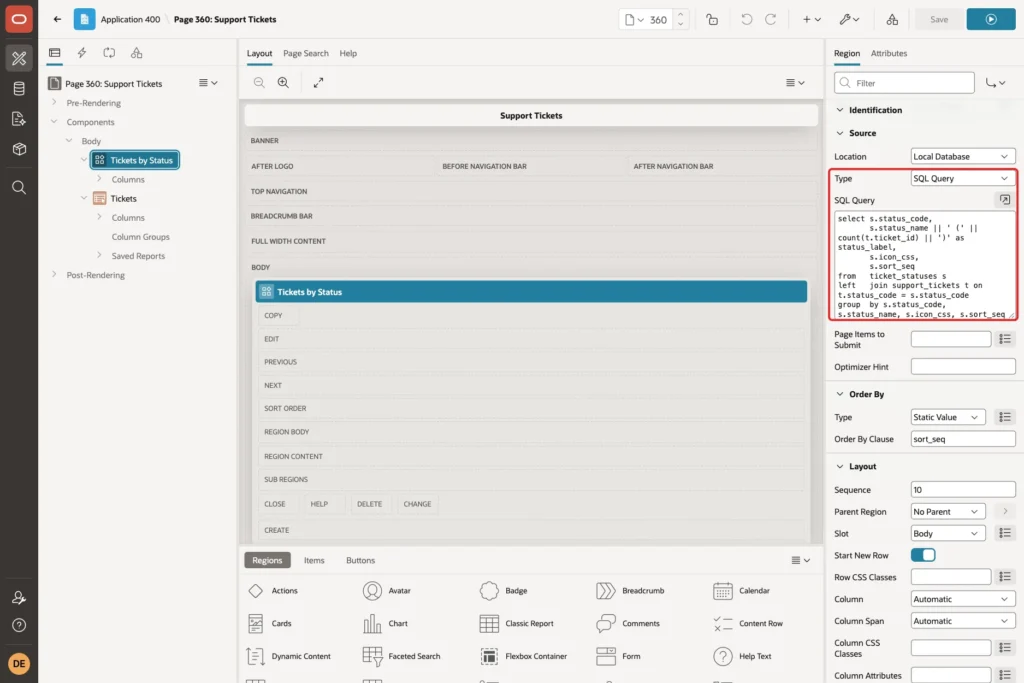Open the Slot dropdown
This screenshot has width=1024, height=683.
[948, 533]
